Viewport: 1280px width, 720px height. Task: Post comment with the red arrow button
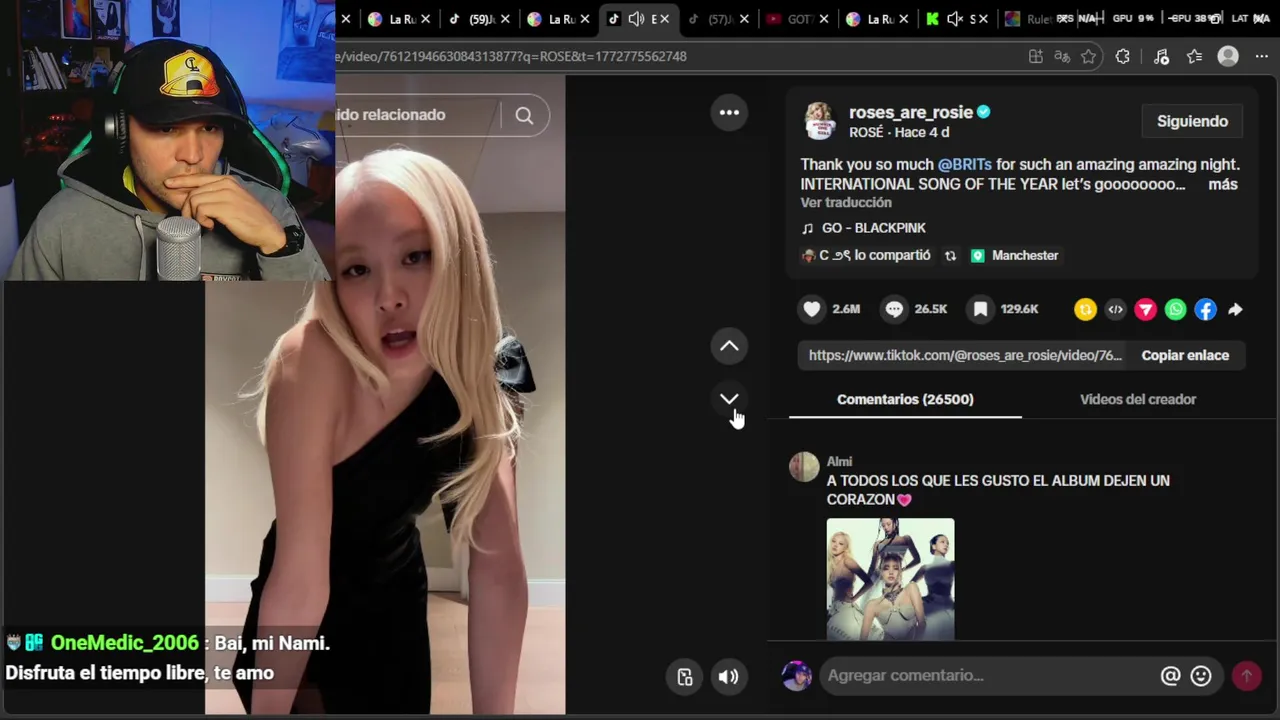tap(1246, 676)
